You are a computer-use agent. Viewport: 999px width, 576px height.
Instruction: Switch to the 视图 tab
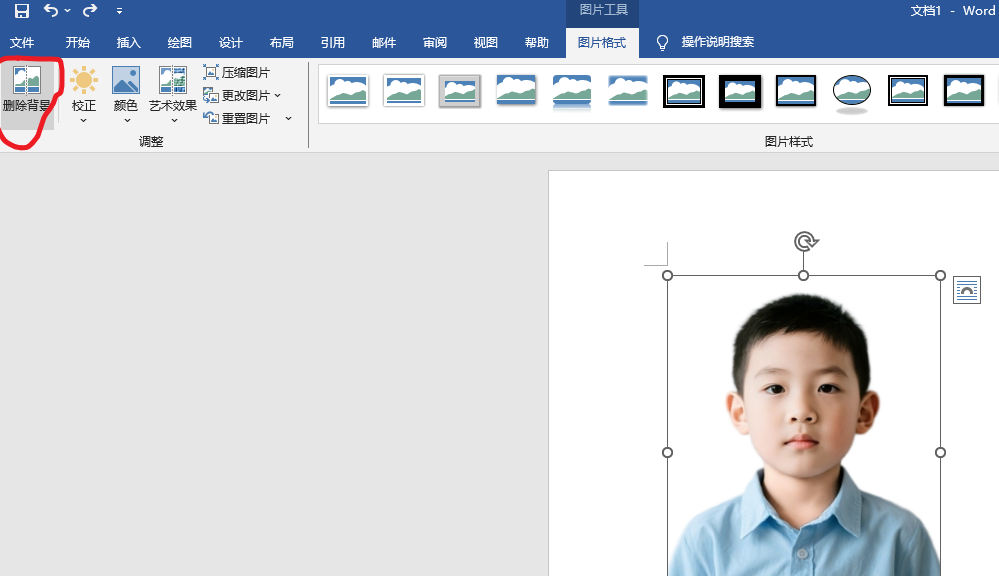[x=486, y=42]
